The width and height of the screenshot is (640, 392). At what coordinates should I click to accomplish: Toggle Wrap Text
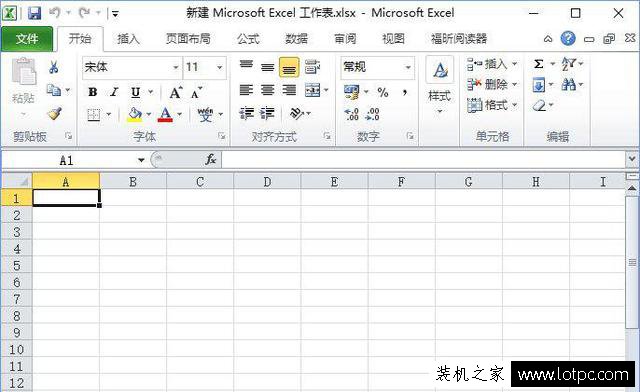click(x=312, y=67)
